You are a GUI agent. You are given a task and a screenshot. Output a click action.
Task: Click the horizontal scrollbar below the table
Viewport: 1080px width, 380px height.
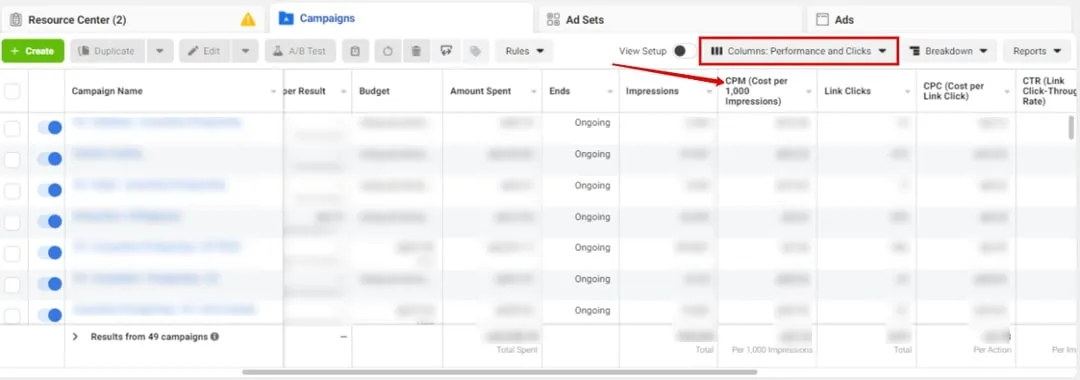tap(499, 372)
